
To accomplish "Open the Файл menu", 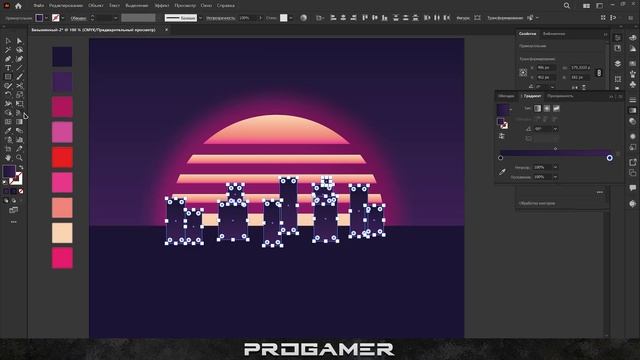I will click(39, 6).
